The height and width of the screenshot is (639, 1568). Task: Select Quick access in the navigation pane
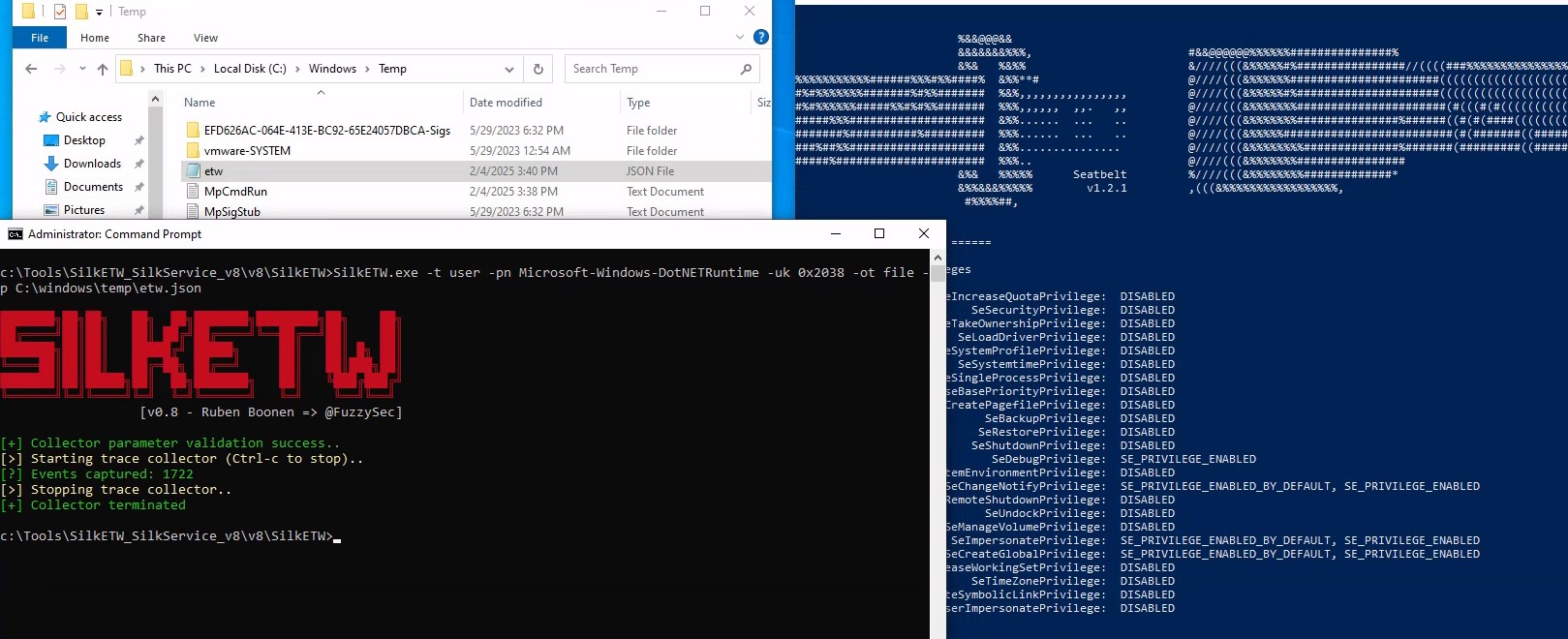click(88, 117)
